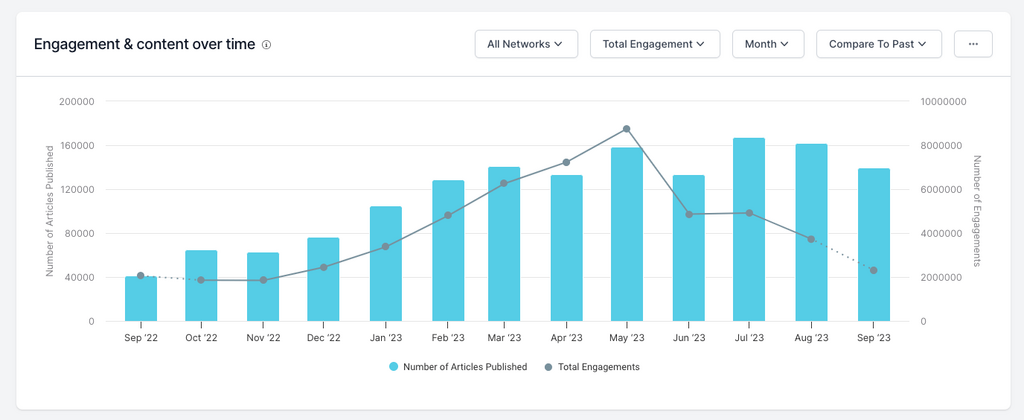Select the Sep '22 articles bar
1024x420 pixels.
[141, 300]
